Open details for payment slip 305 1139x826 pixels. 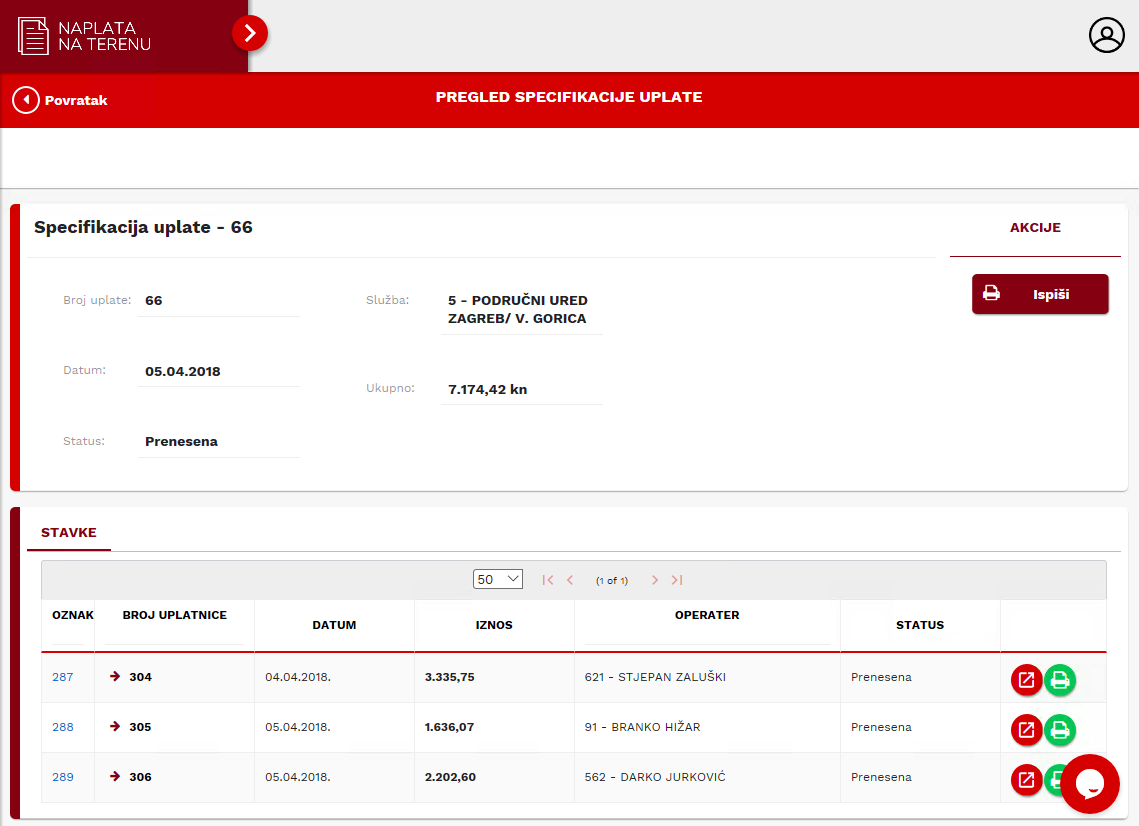[x=1026, y=730]
